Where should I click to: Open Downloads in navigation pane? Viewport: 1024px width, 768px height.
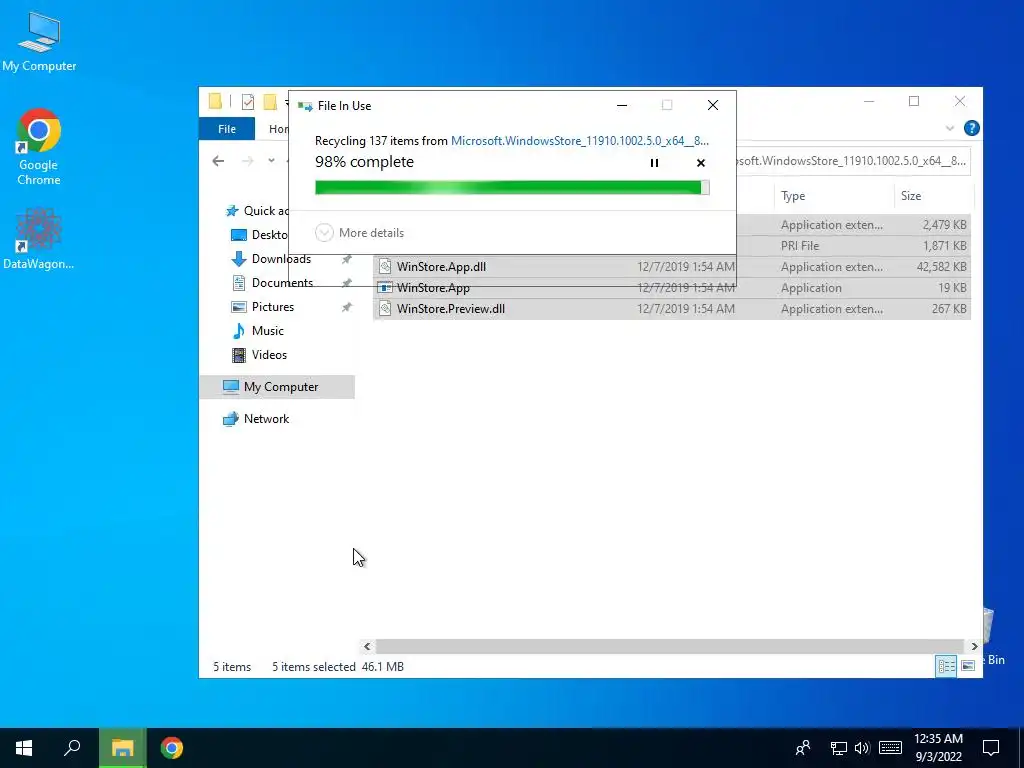point(271,259)
